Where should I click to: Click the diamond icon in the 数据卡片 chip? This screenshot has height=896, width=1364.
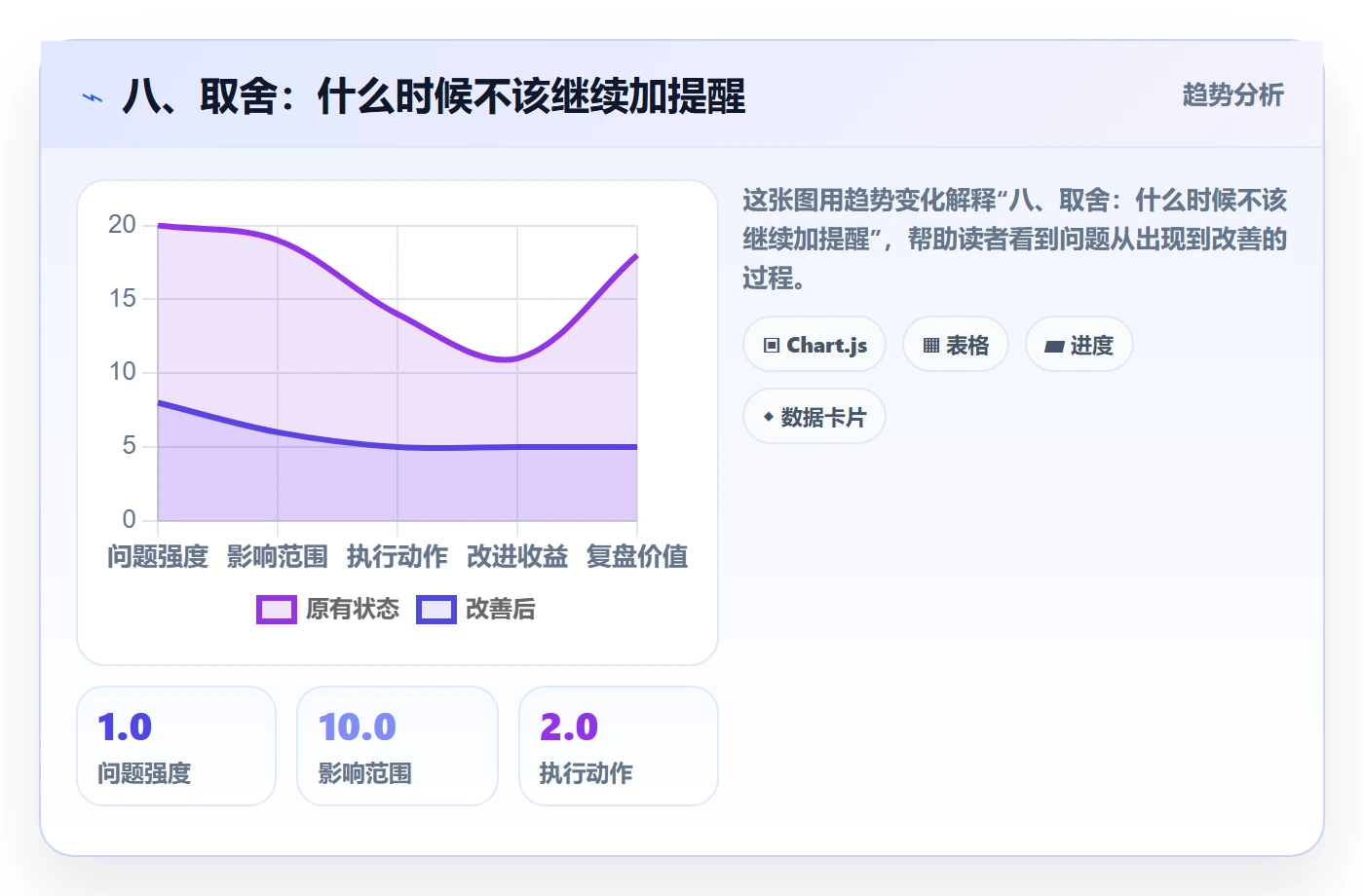point(769,417)
